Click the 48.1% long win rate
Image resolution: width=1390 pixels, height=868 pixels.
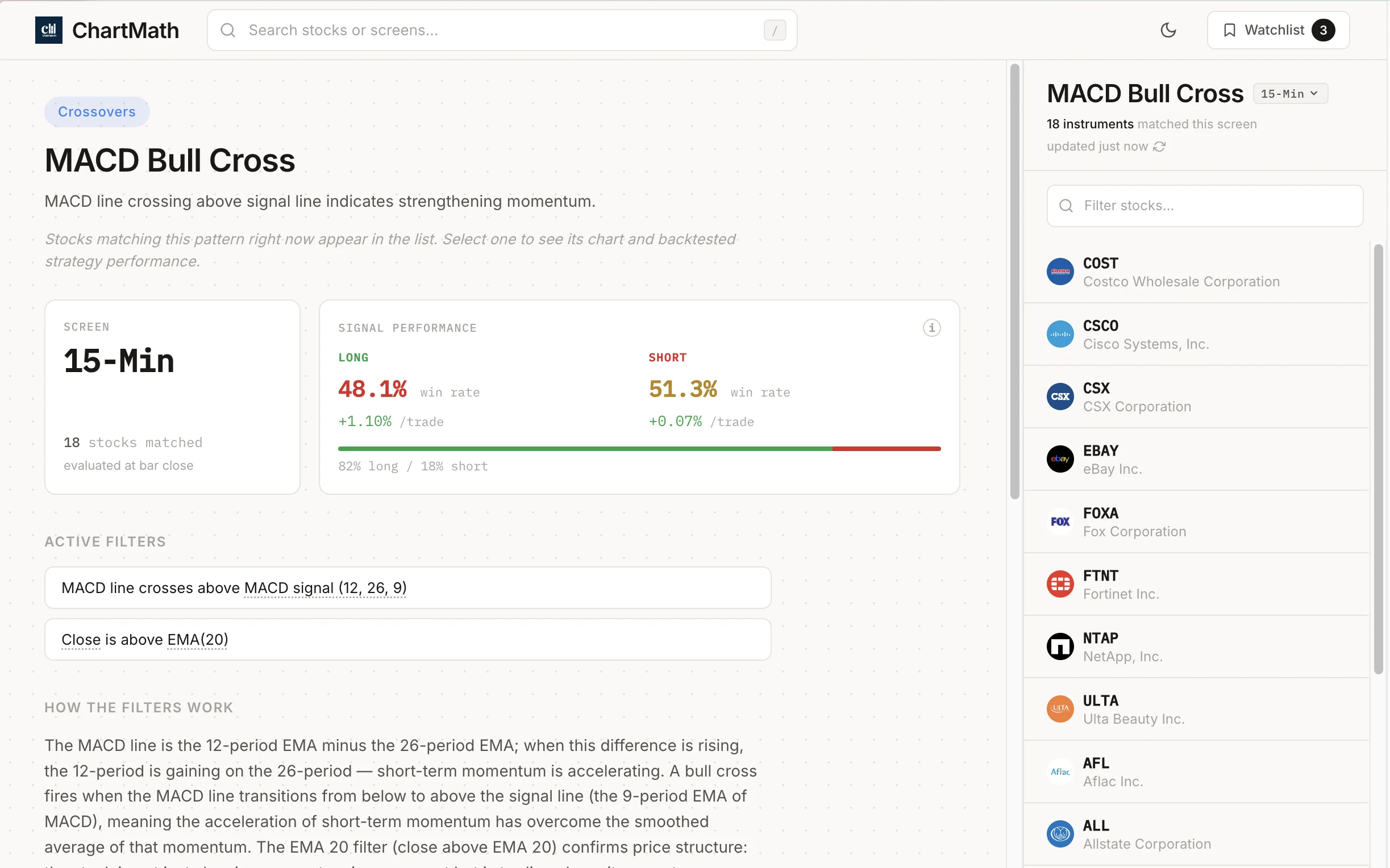(372, 390)
